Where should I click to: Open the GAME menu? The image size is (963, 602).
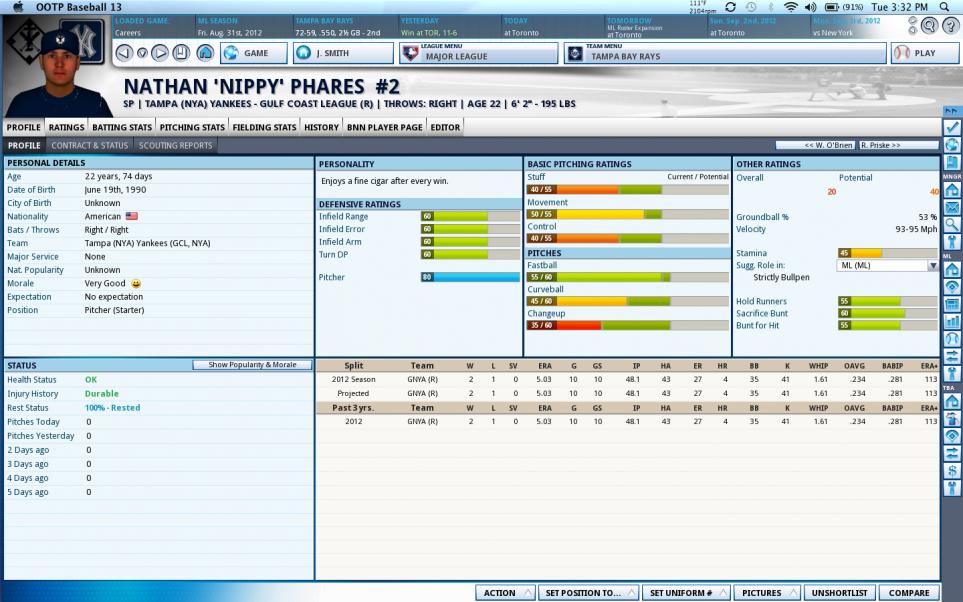tap(254, 53)
